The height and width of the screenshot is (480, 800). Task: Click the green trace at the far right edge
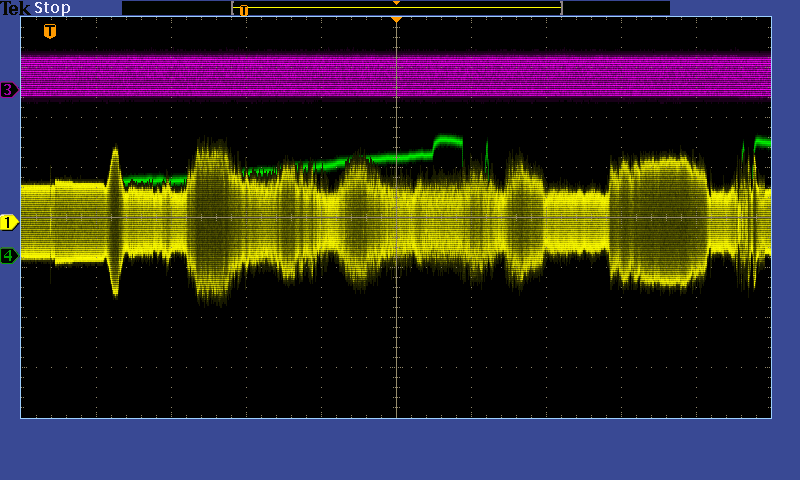[764, 143]
